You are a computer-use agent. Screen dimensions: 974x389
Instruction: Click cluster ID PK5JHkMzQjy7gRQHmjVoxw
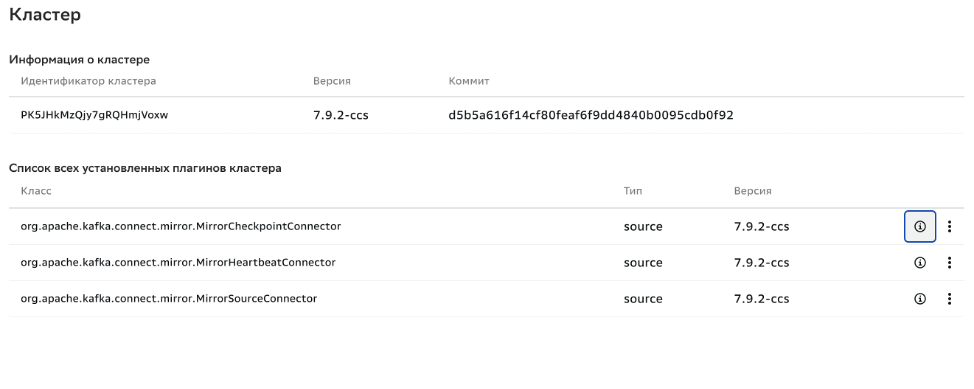(94, 115)
